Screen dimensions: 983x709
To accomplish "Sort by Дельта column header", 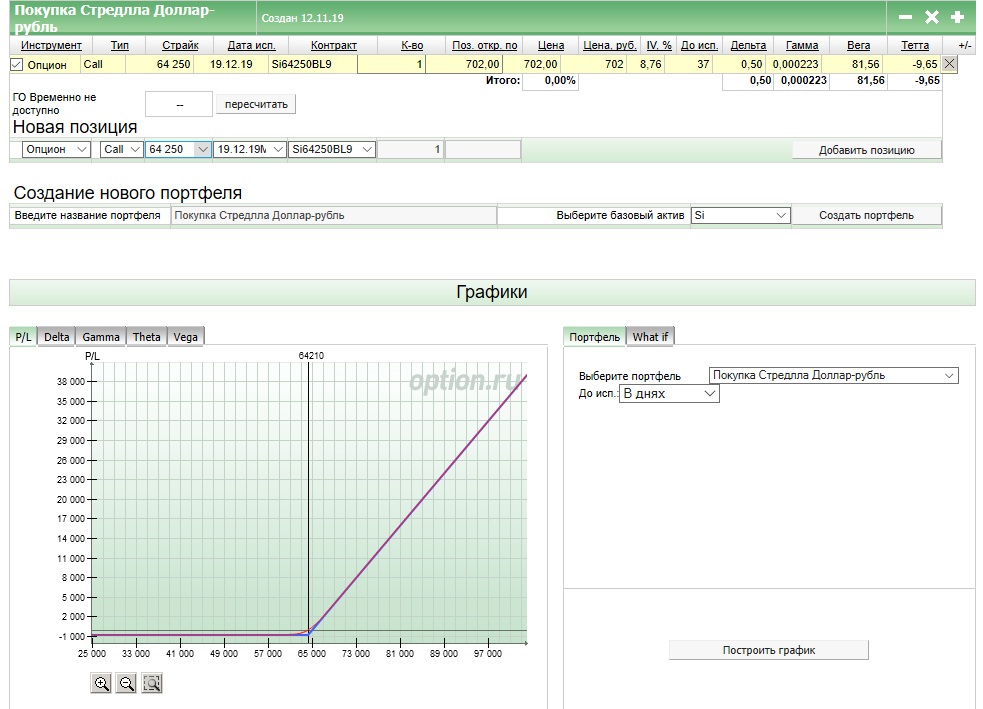I will pos(748,45).
